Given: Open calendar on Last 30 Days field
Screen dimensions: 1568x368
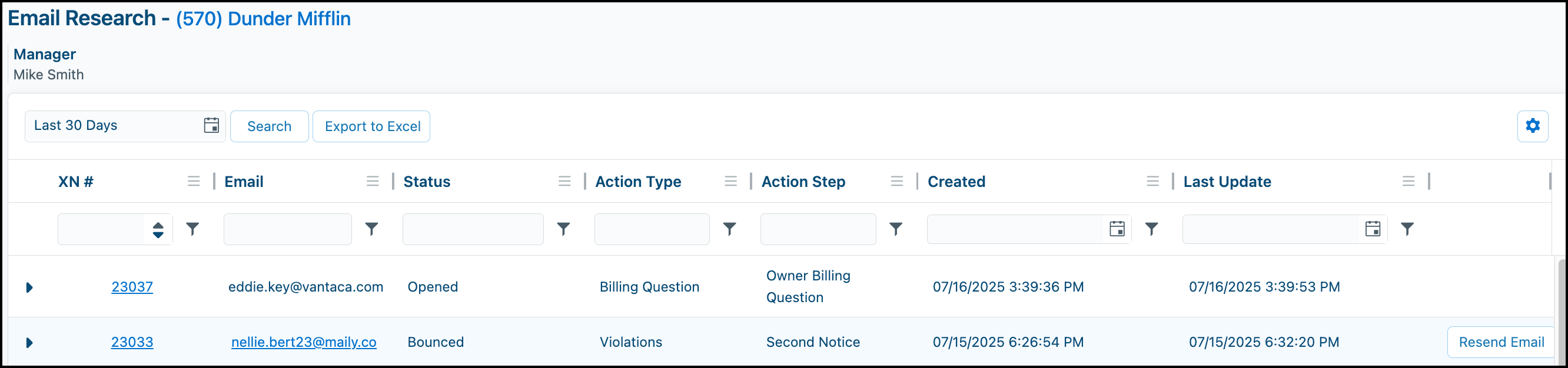Looking at the screenshot, I should point(211,125).
